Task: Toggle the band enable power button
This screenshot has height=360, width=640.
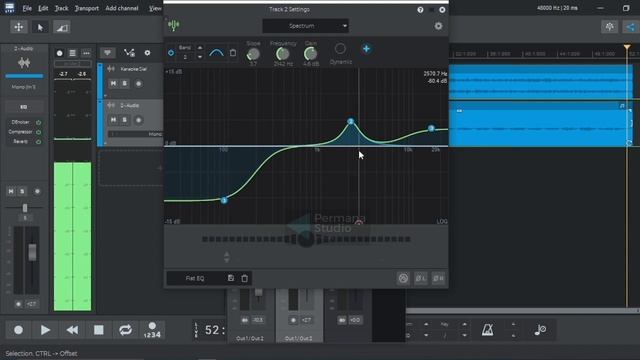Action: point(171,53)
